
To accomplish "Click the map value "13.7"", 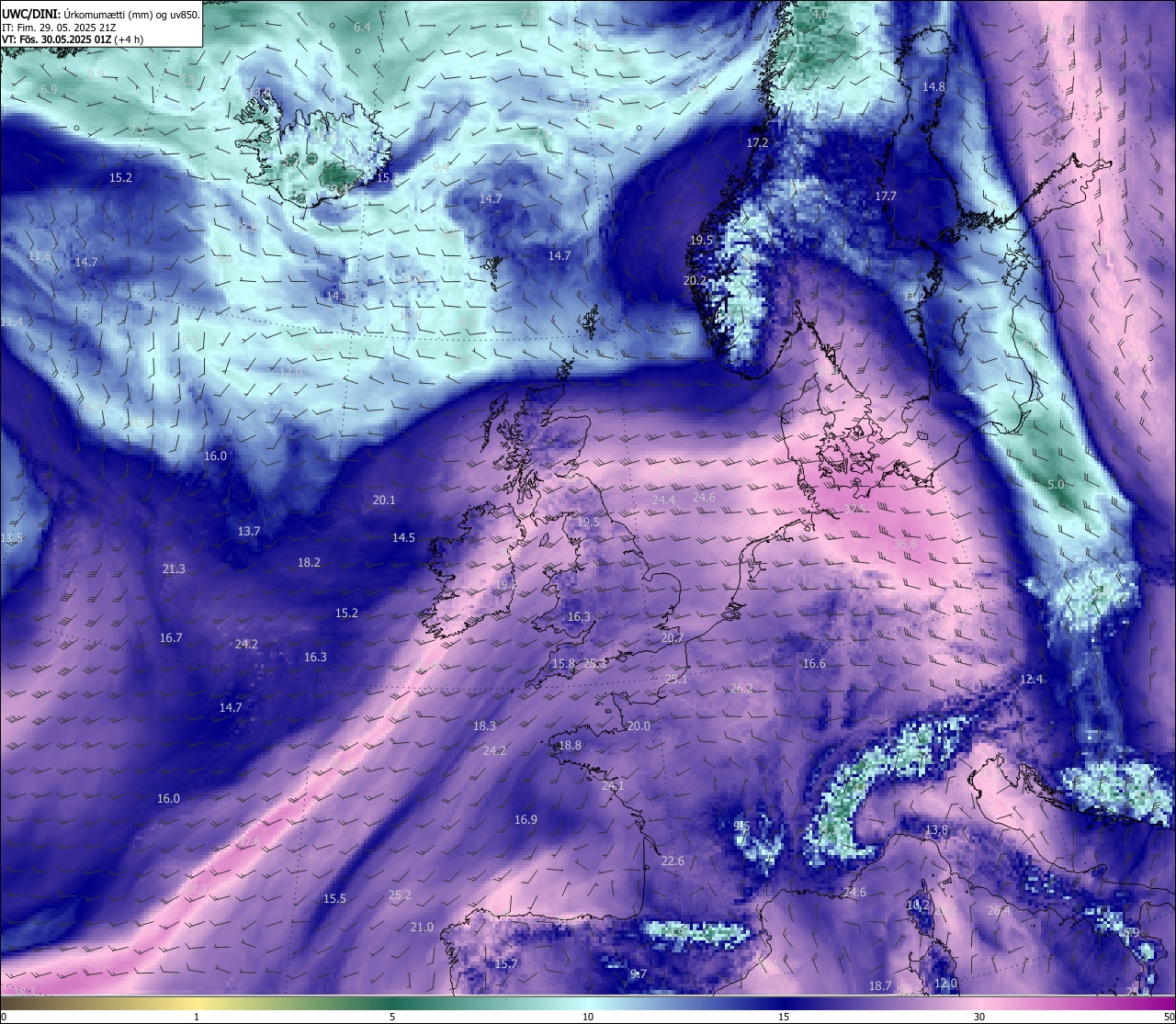I will click(x=249, y=531).
